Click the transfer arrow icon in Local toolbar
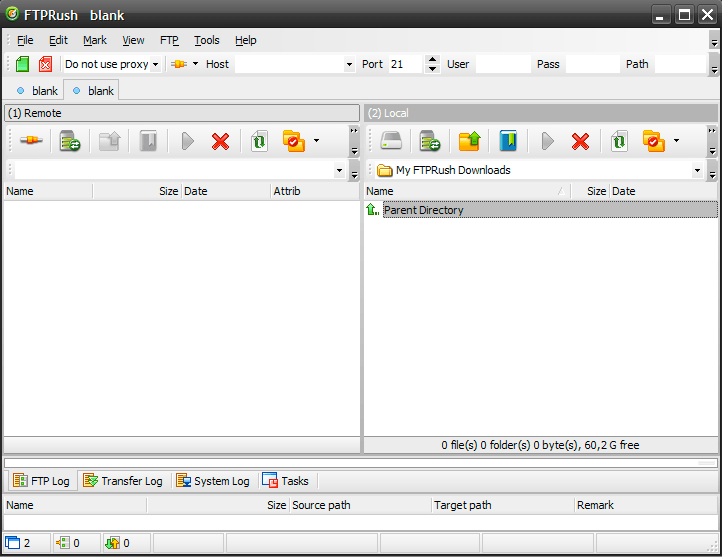The width and height of the screenshot is (722, 557). click(547, 141)
